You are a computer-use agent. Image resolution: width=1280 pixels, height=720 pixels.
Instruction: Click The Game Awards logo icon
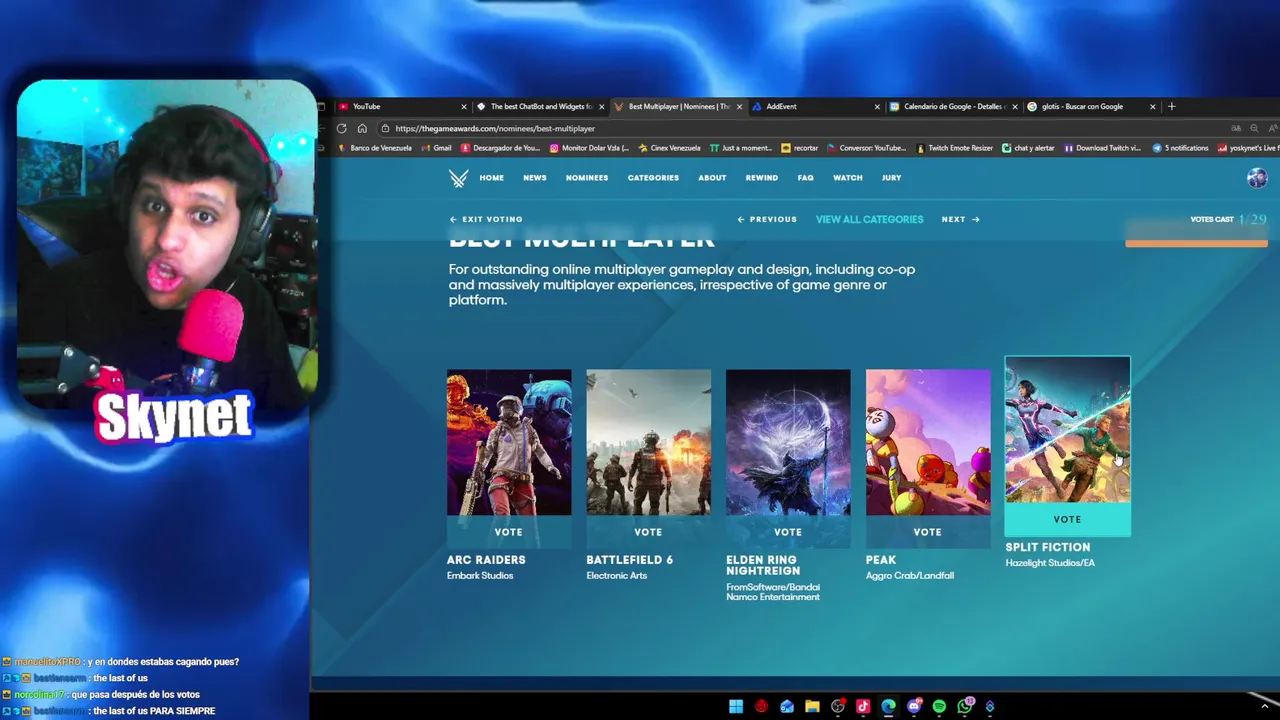[x=458, y=178]
